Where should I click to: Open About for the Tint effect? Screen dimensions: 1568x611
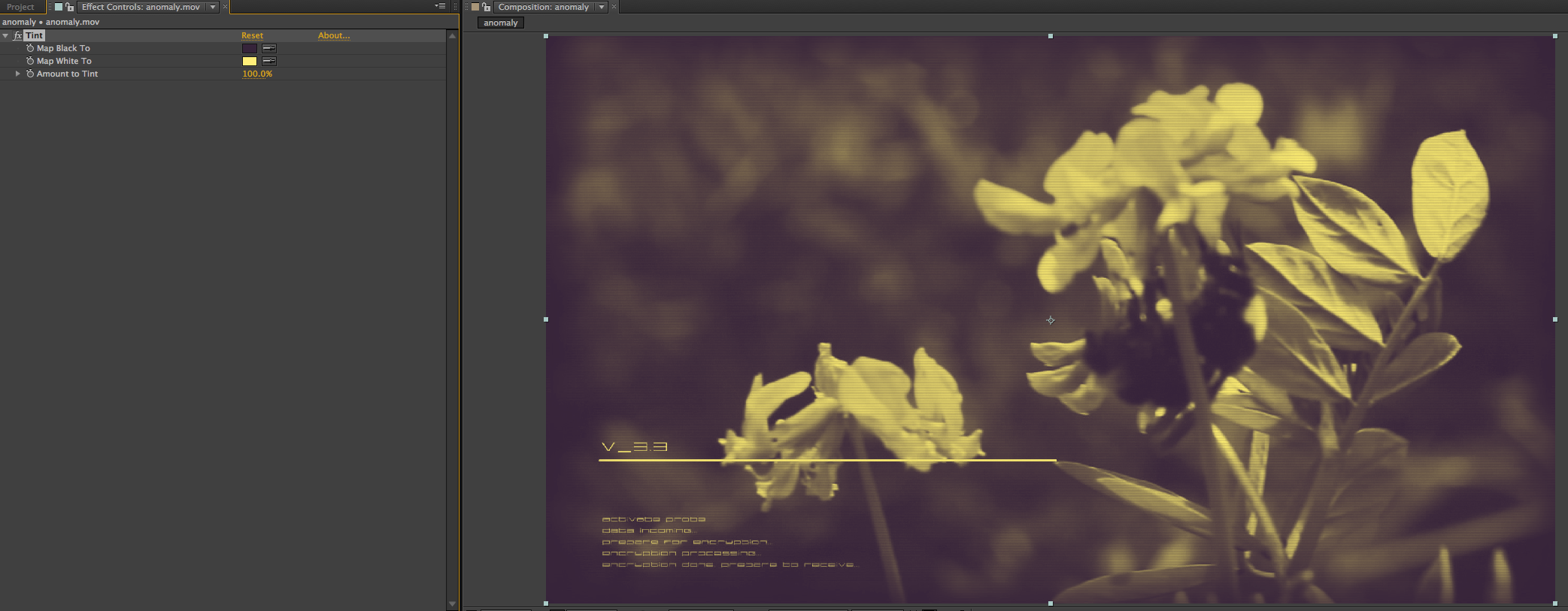334,35
